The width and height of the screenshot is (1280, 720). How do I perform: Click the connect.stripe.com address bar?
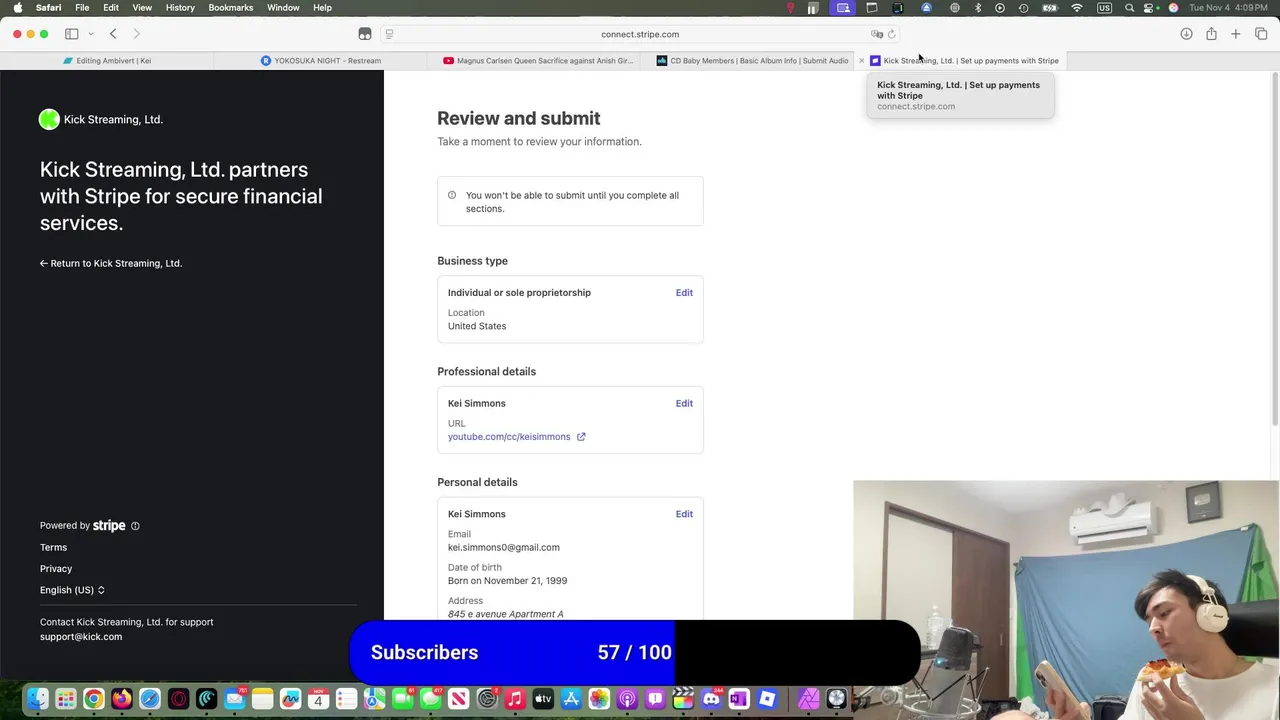[x=640, y=34]
